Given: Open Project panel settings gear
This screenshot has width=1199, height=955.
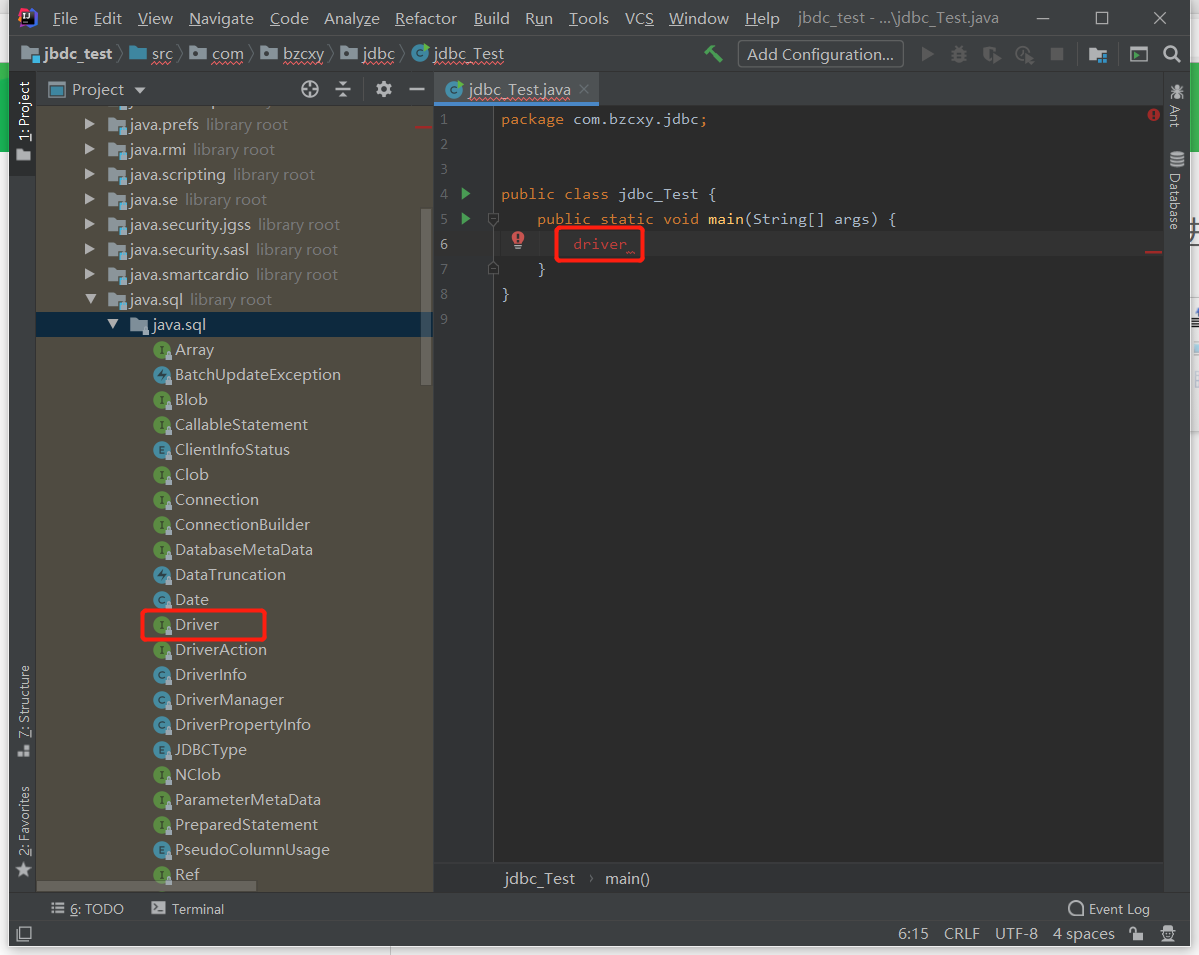Looking at the screenshot, I should [x=384, y=89].
